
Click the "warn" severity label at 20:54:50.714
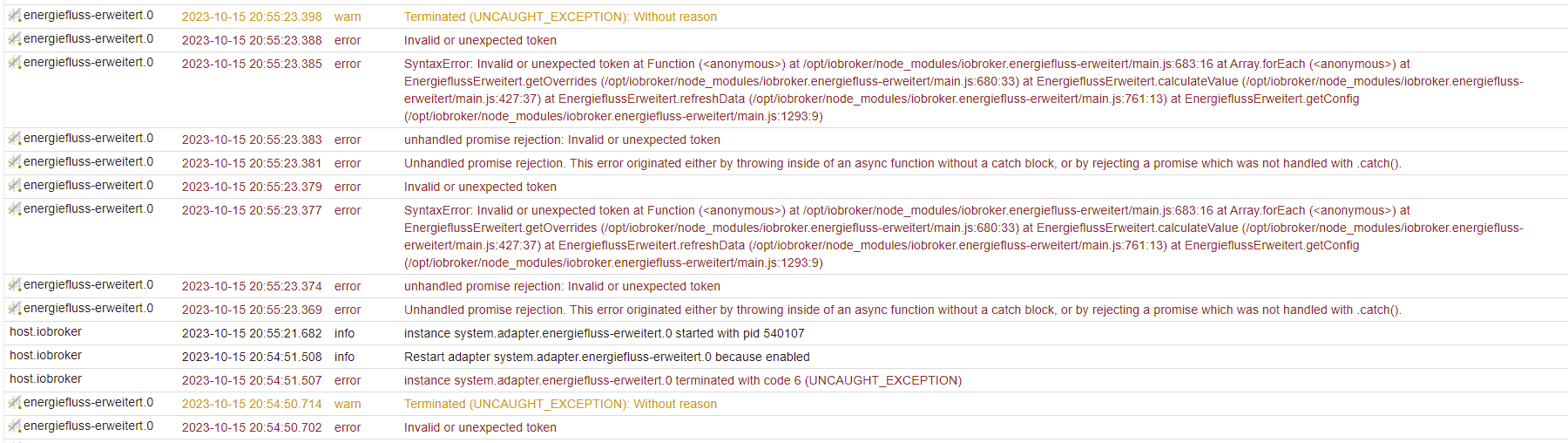(x=348, y=404)
